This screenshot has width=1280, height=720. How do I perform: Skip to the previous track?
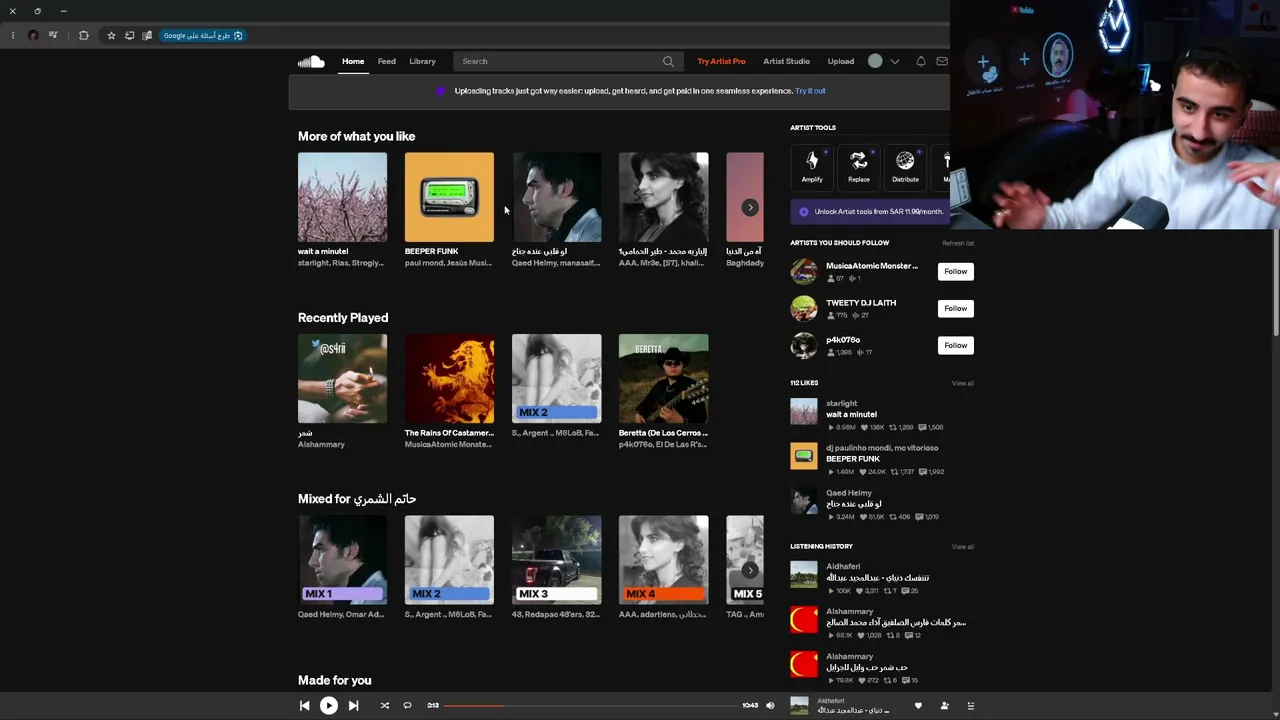pyautogui.click(x=304, y=706)
